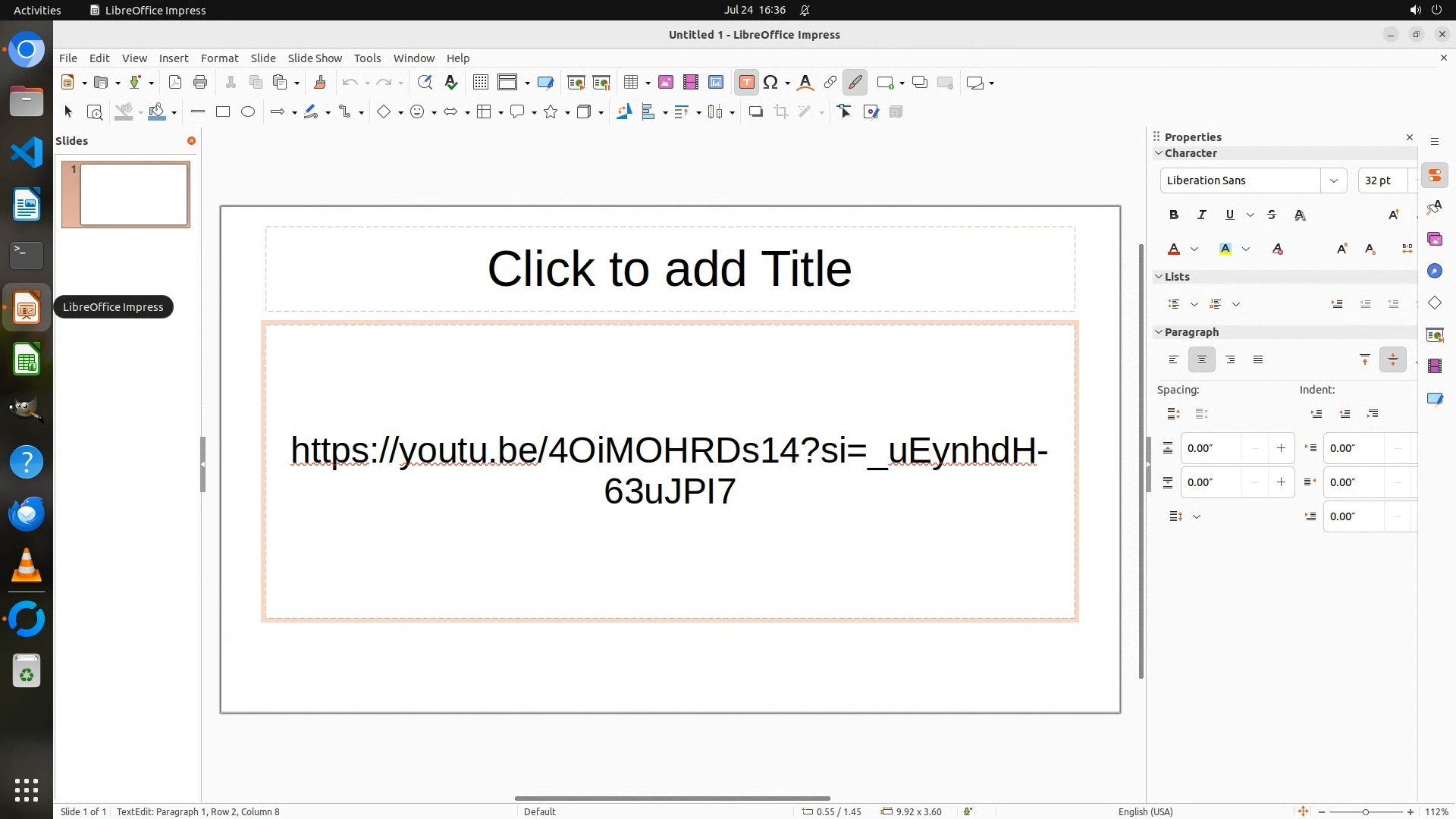
Task: Collapse the Paragraph section
Action: click(x=1159, y=332)
